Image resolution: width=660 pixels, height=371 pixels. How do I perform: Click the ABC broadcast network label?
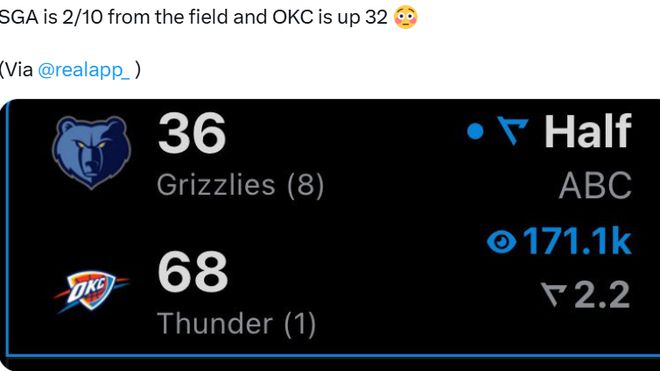point(595,185)
